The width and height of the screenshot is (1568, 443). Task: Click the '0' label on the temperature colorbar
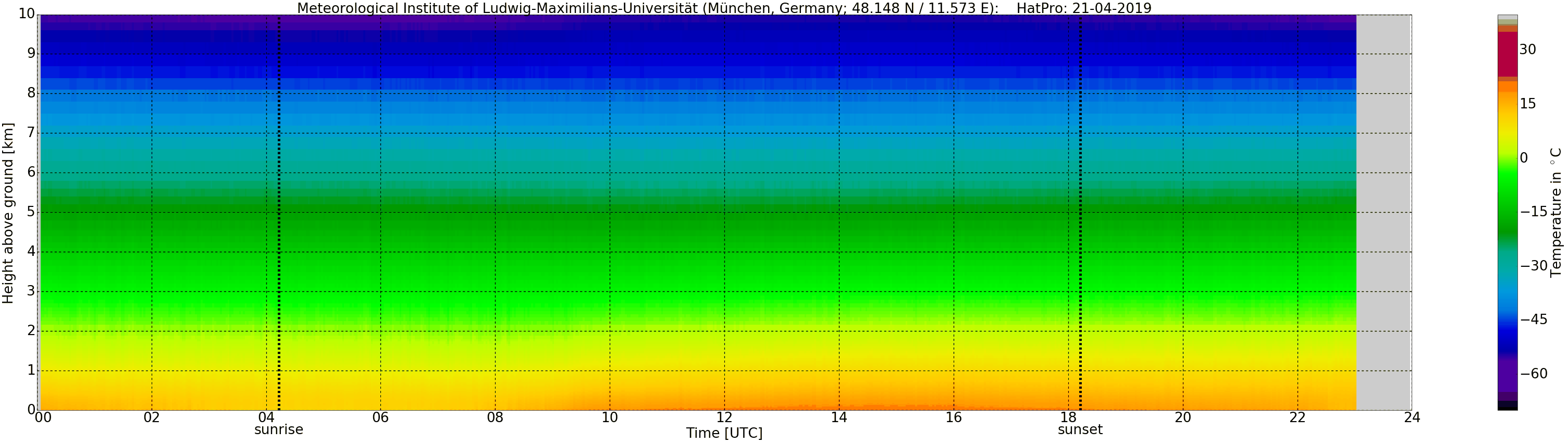click(1524, 158)
